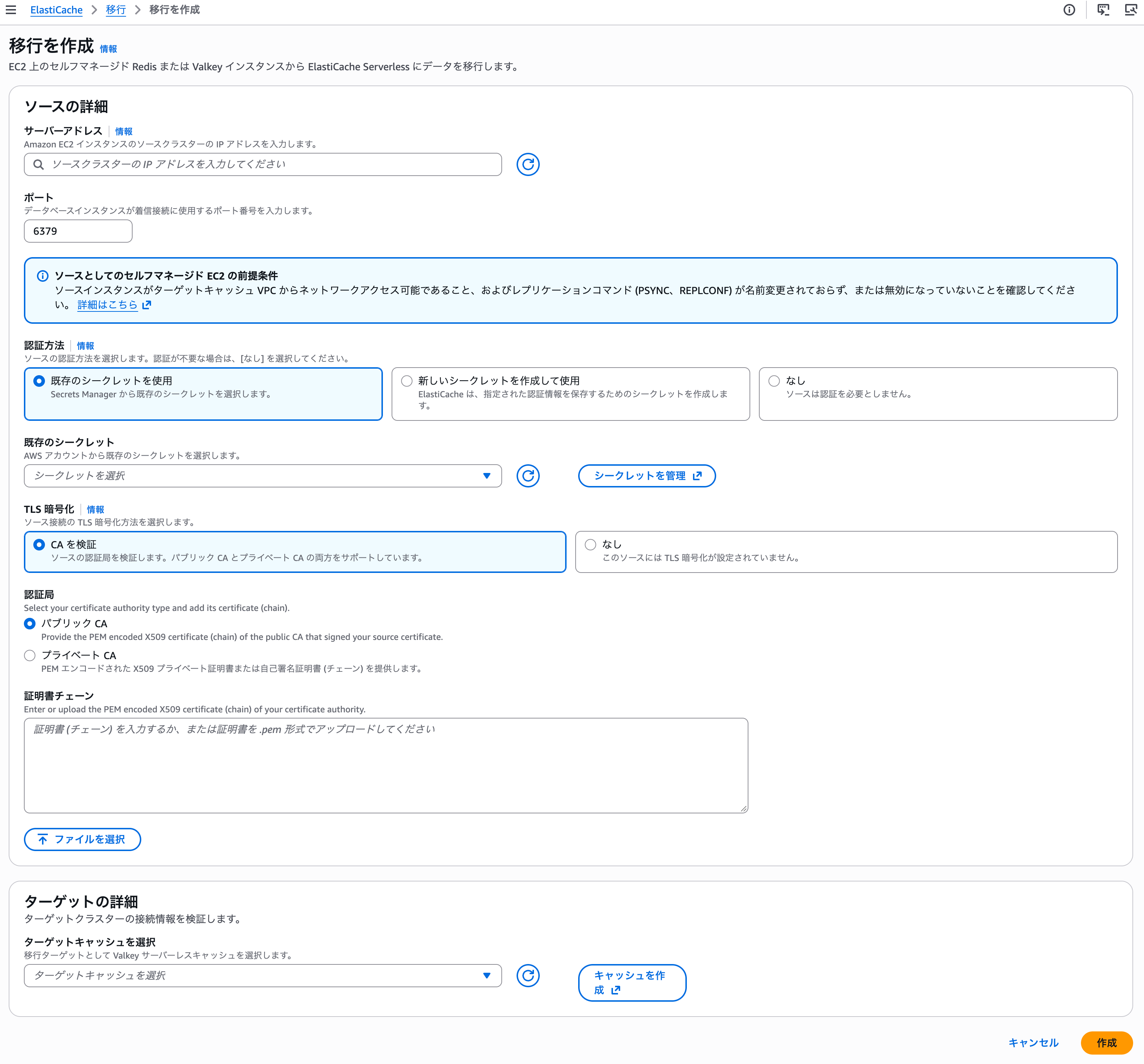The width and height of the screenshot is (1144, 1064).
Task: Click キャンセル button
Action: [x=1033, y=1042]
